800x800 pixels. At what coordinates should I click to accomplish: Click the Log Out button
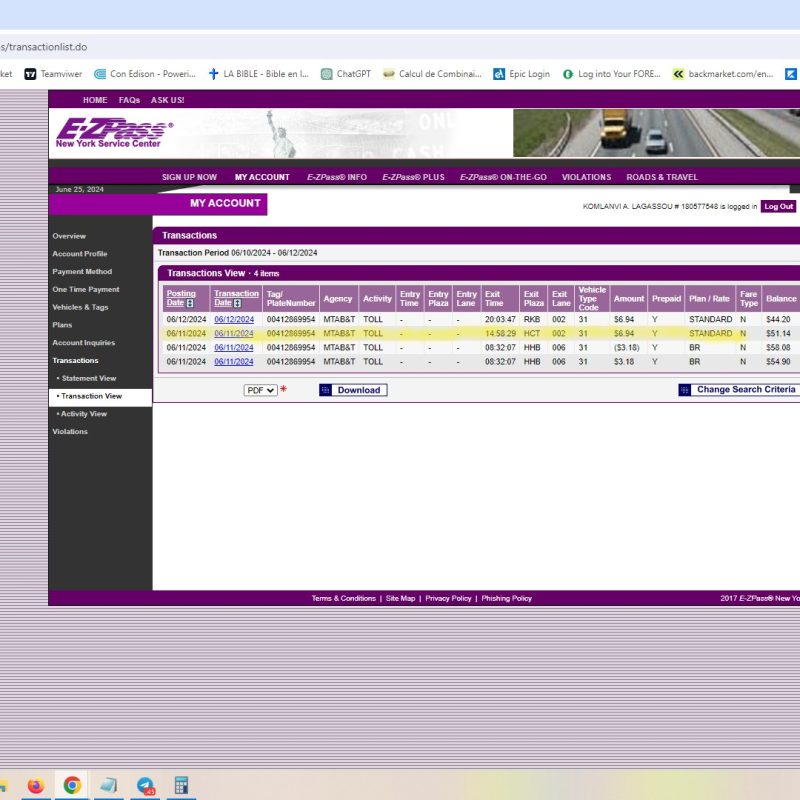tap(778, 207)
